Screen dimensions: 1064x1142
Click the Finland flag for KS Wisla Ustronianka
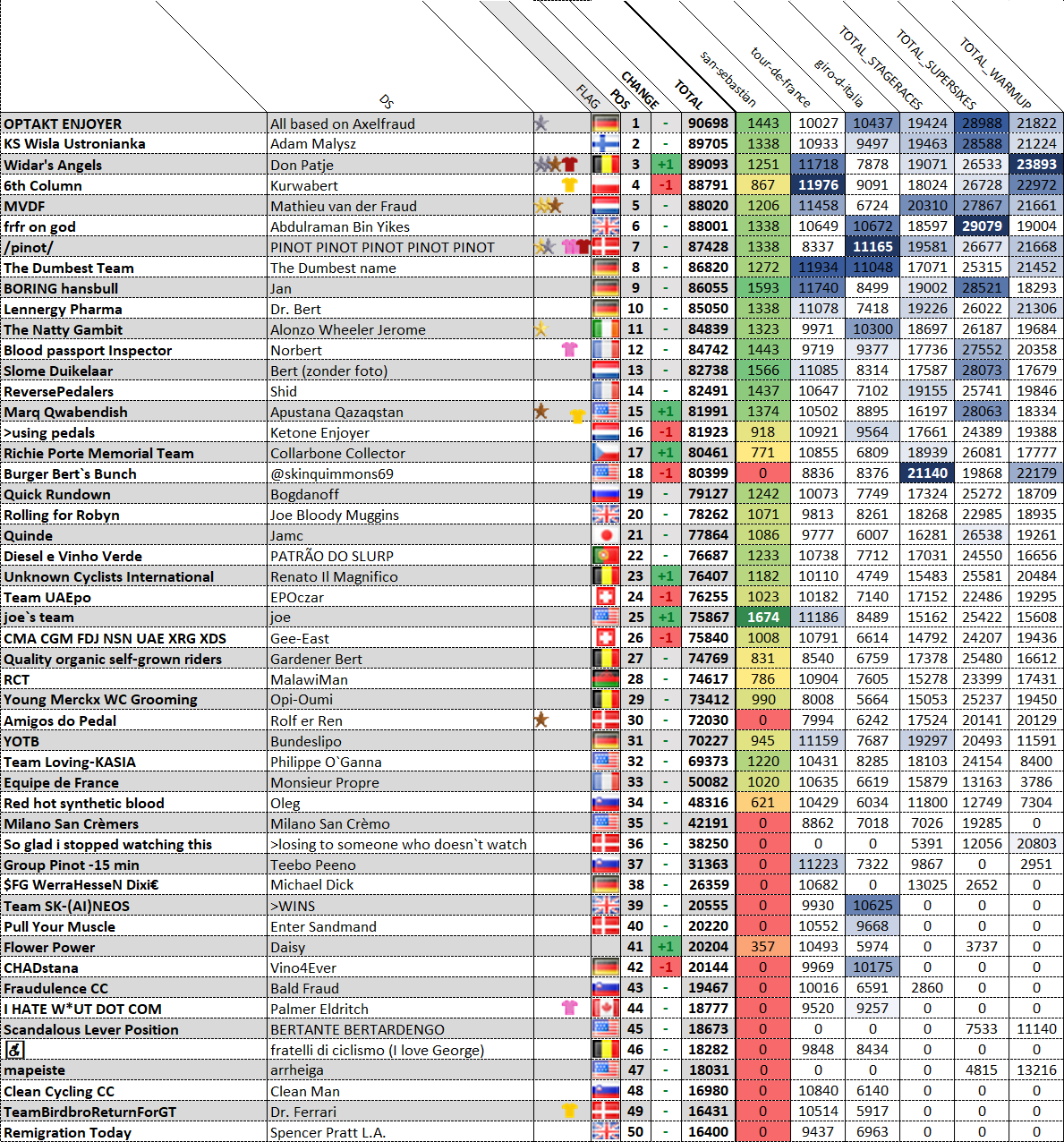[606, 143]
